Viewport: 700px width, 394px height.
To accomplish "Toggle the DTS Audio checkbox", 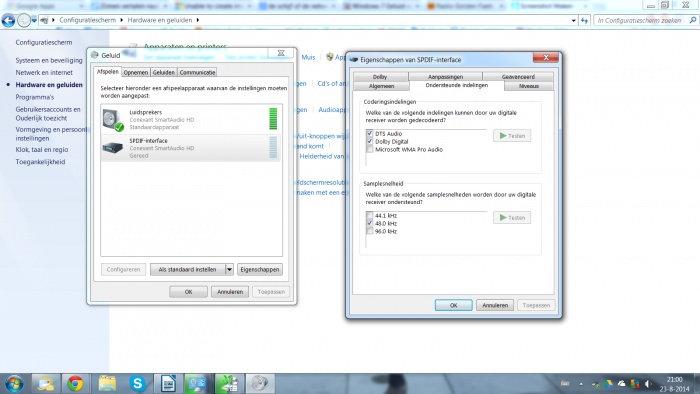I will [x=370, y=133].
